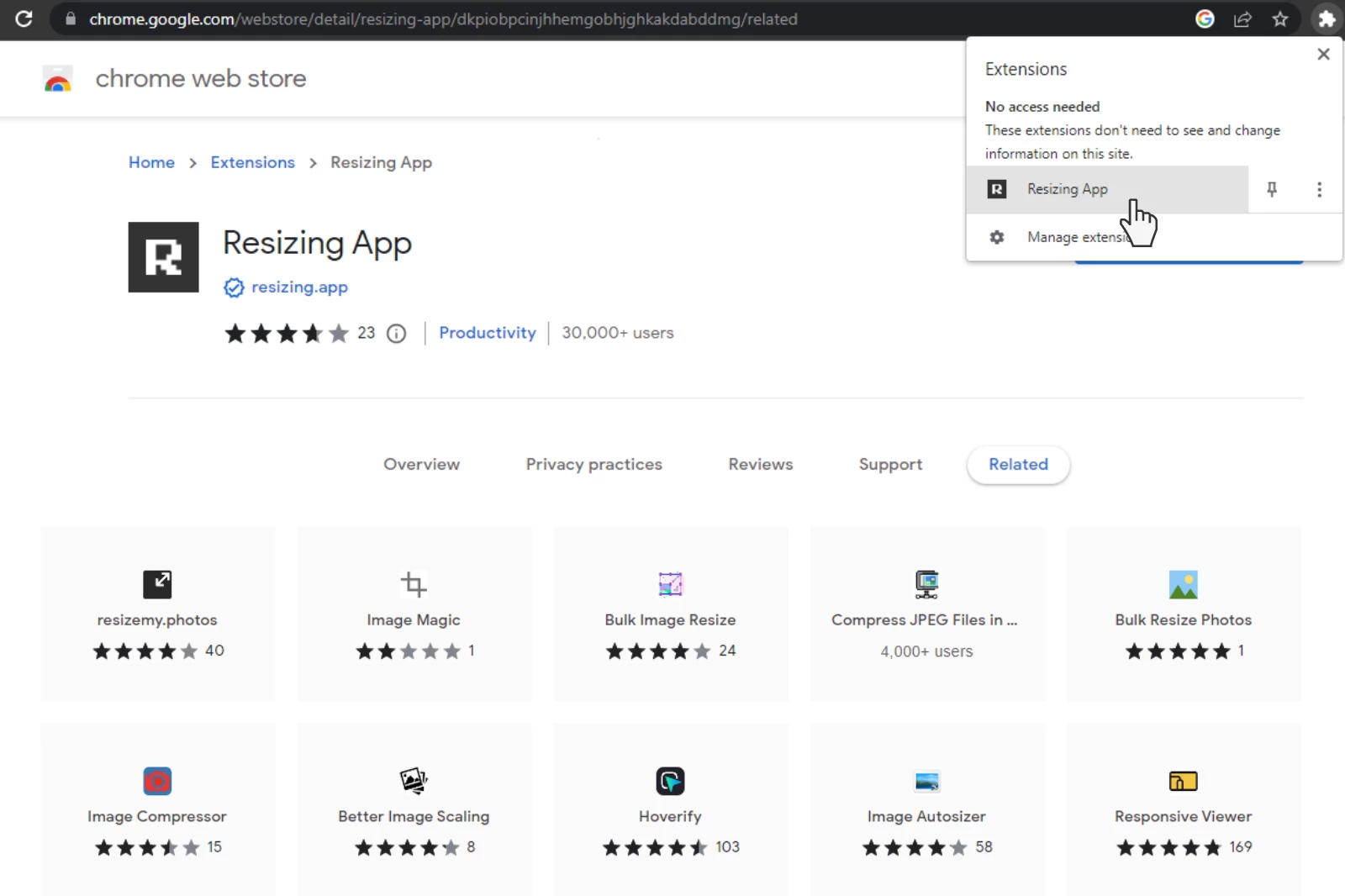
Task: Go to Home breadcrumb link
Action: [151, 162]
